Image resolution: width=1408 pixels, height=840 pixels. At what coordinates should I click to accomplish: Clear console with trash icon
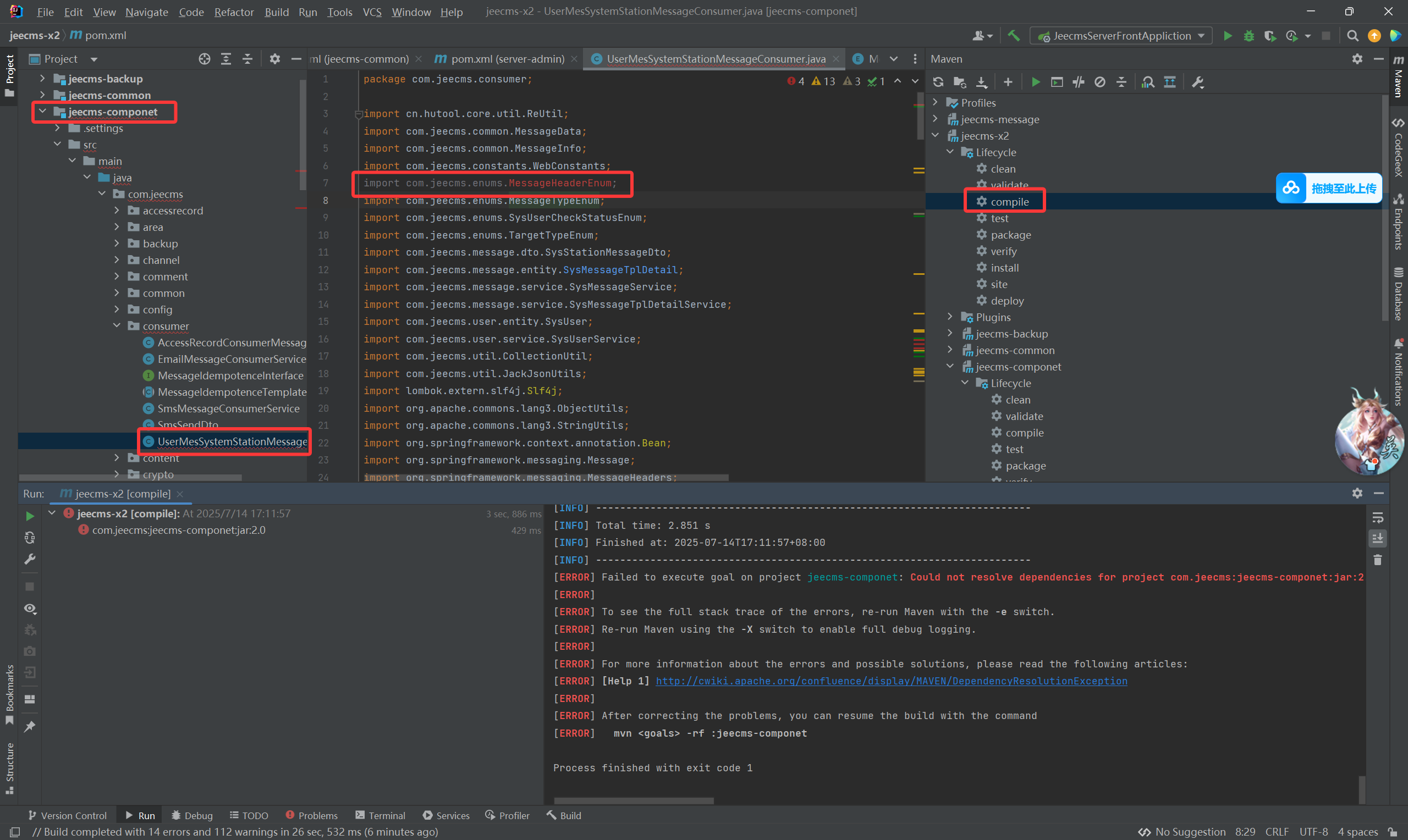point(1377,560)
